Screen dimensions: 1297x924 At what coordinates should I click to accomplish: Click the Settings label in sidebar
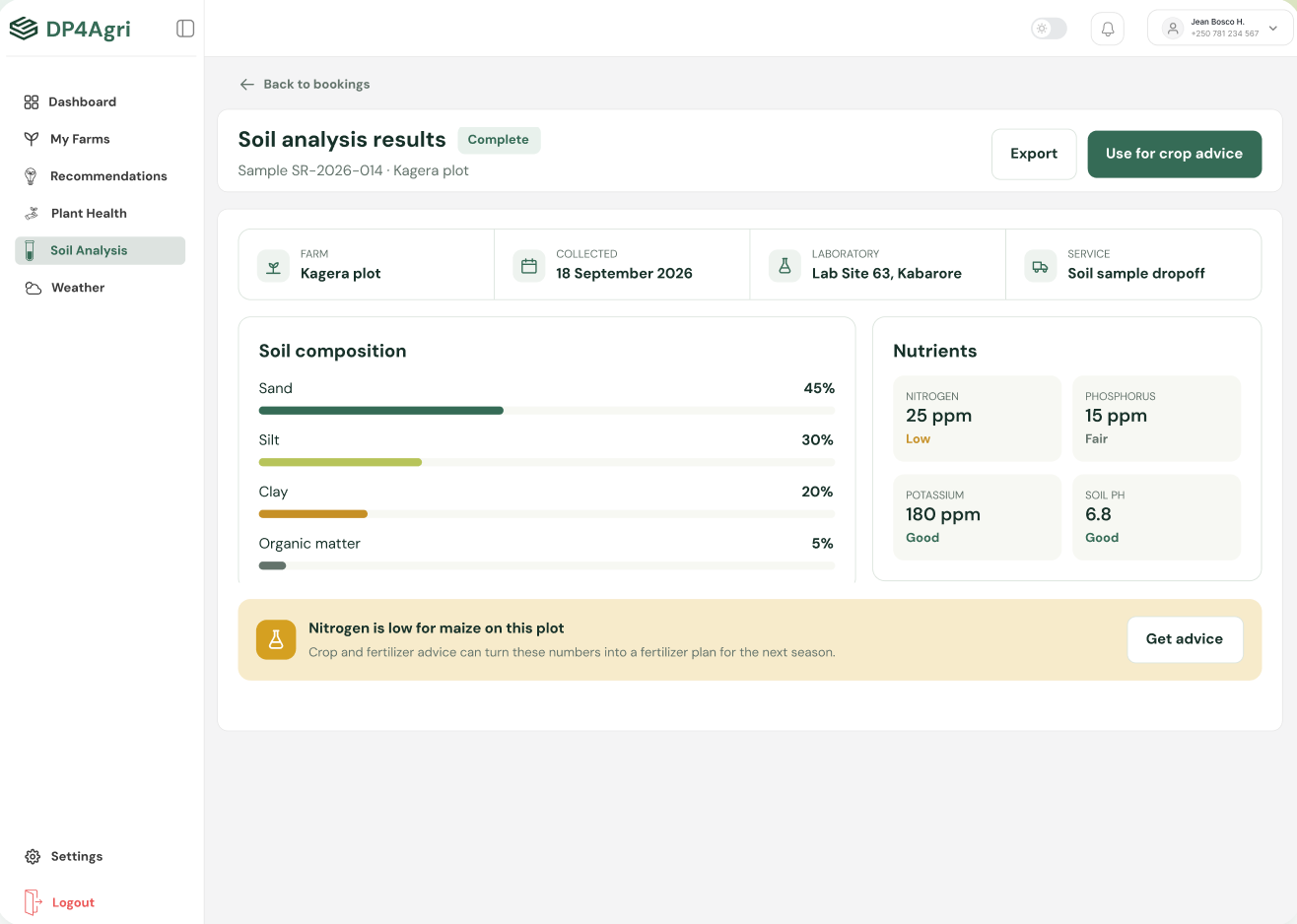(x=77, y=857)
